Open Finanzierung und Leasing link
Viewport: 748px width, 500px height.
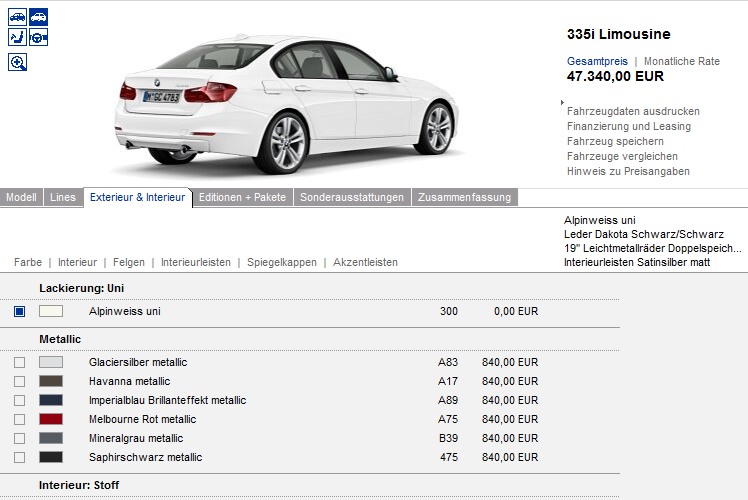(x=628, y=126)
